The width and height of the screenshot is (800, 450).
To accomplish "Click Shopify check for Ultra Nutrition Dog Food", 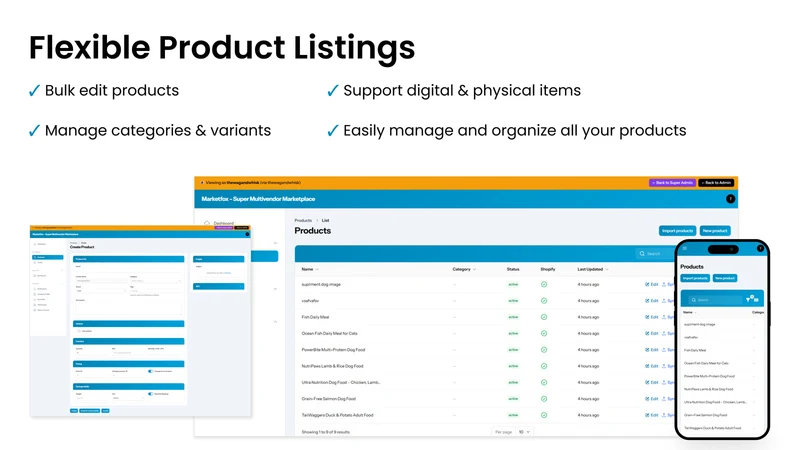I will tap(544, 383).
